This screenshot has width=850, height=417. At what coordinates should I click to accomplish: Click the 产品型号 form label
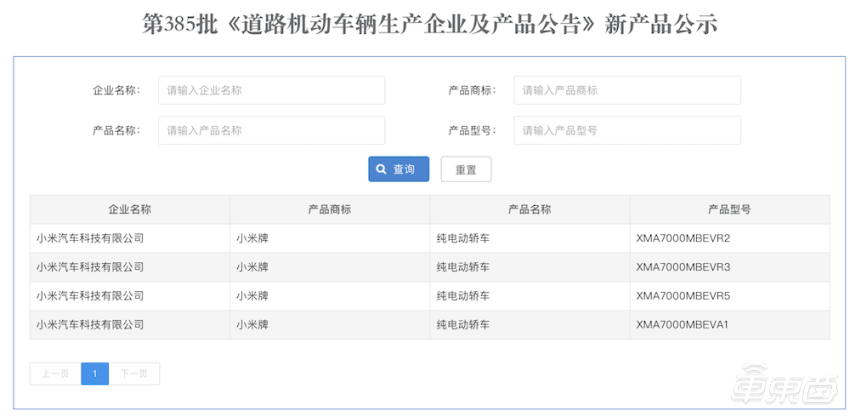pyautogui.click(x=472, y=131)
